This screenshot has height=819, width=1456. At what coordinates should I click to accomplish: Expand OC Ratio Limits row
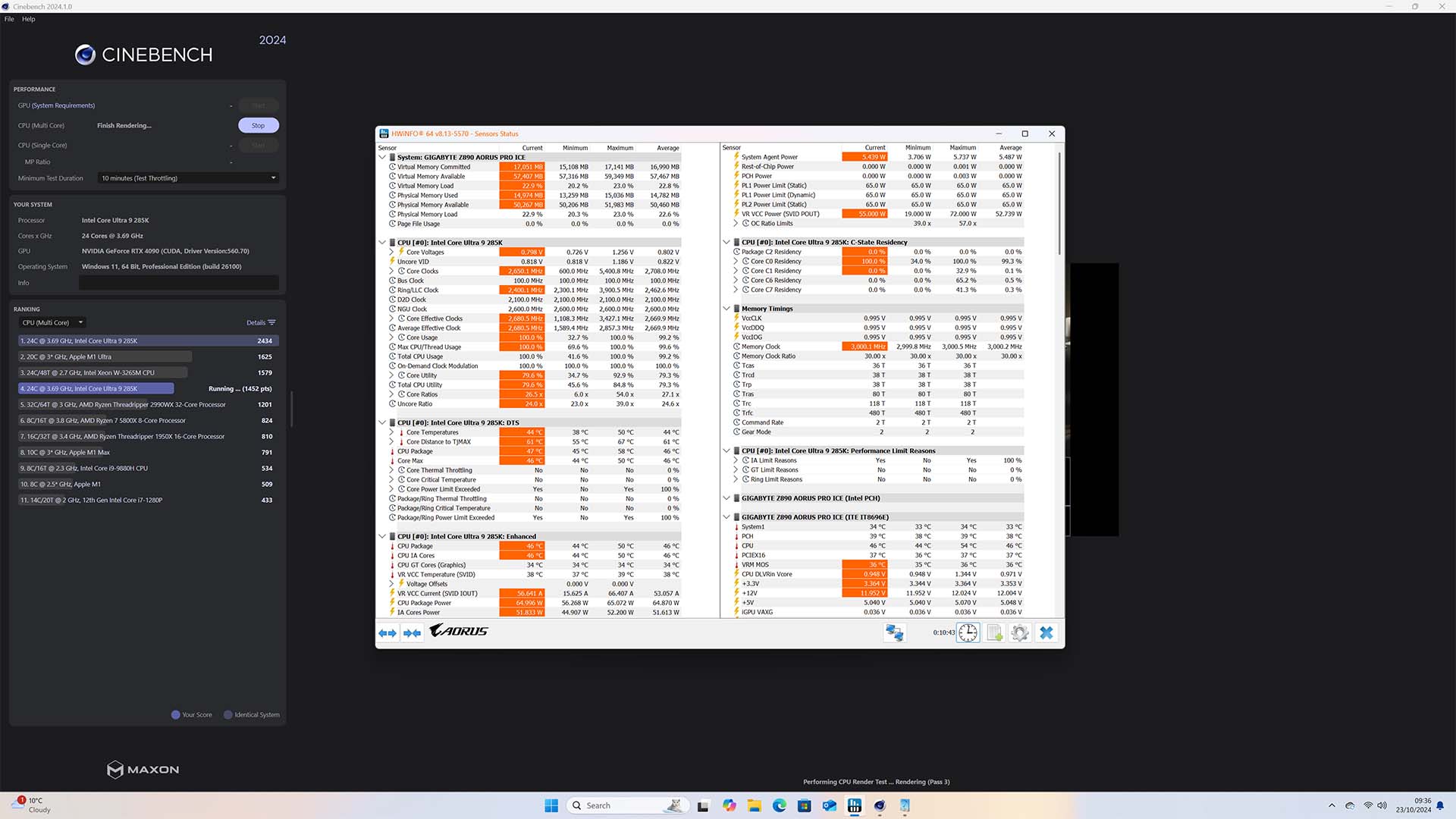(x=736, y=224)
